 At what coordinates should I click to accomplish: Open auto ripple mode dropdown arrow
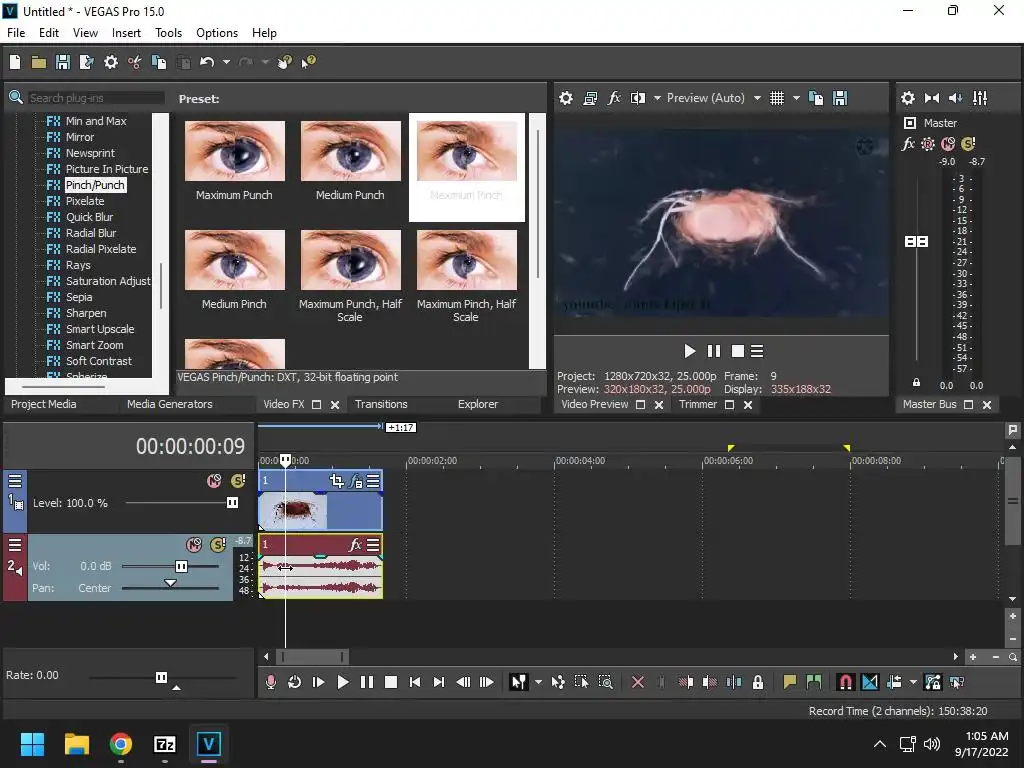pyautogui.click(x=913, y=682)
